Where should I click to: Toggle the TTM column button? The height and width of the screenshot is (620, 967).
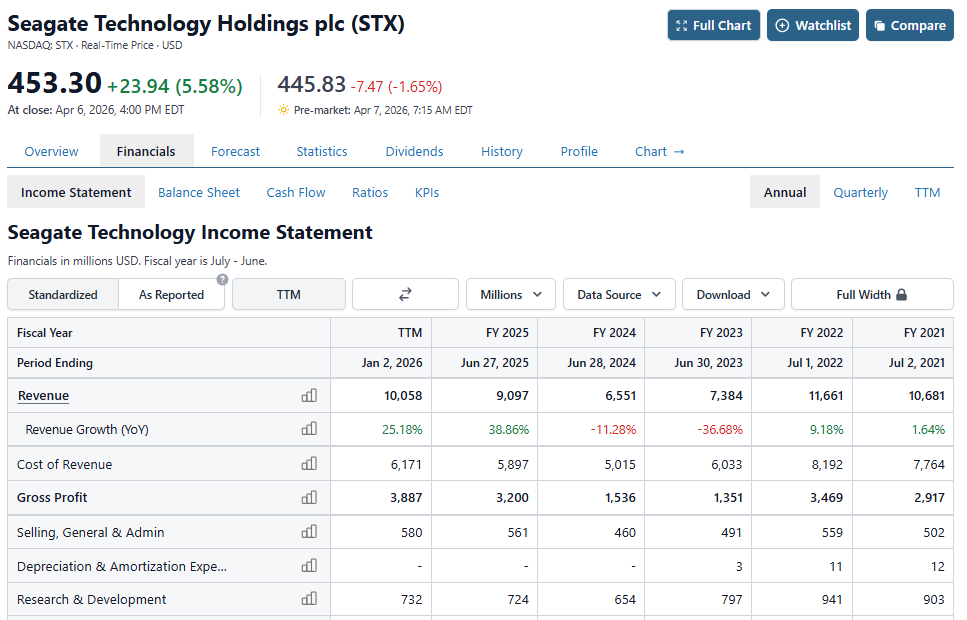tap(289, 294)
